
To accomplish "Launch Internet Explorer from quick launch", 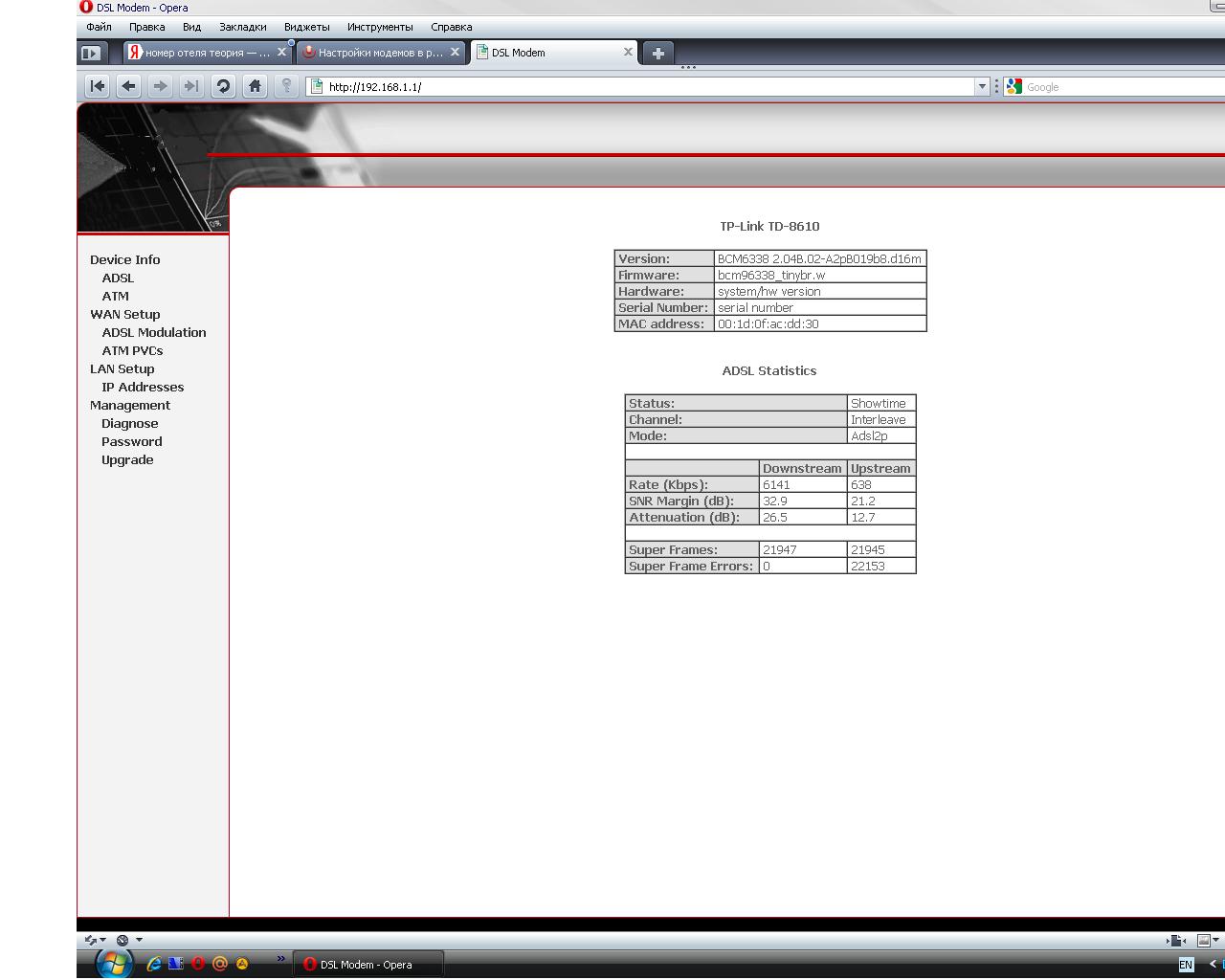I will click(x=153, y=964).
